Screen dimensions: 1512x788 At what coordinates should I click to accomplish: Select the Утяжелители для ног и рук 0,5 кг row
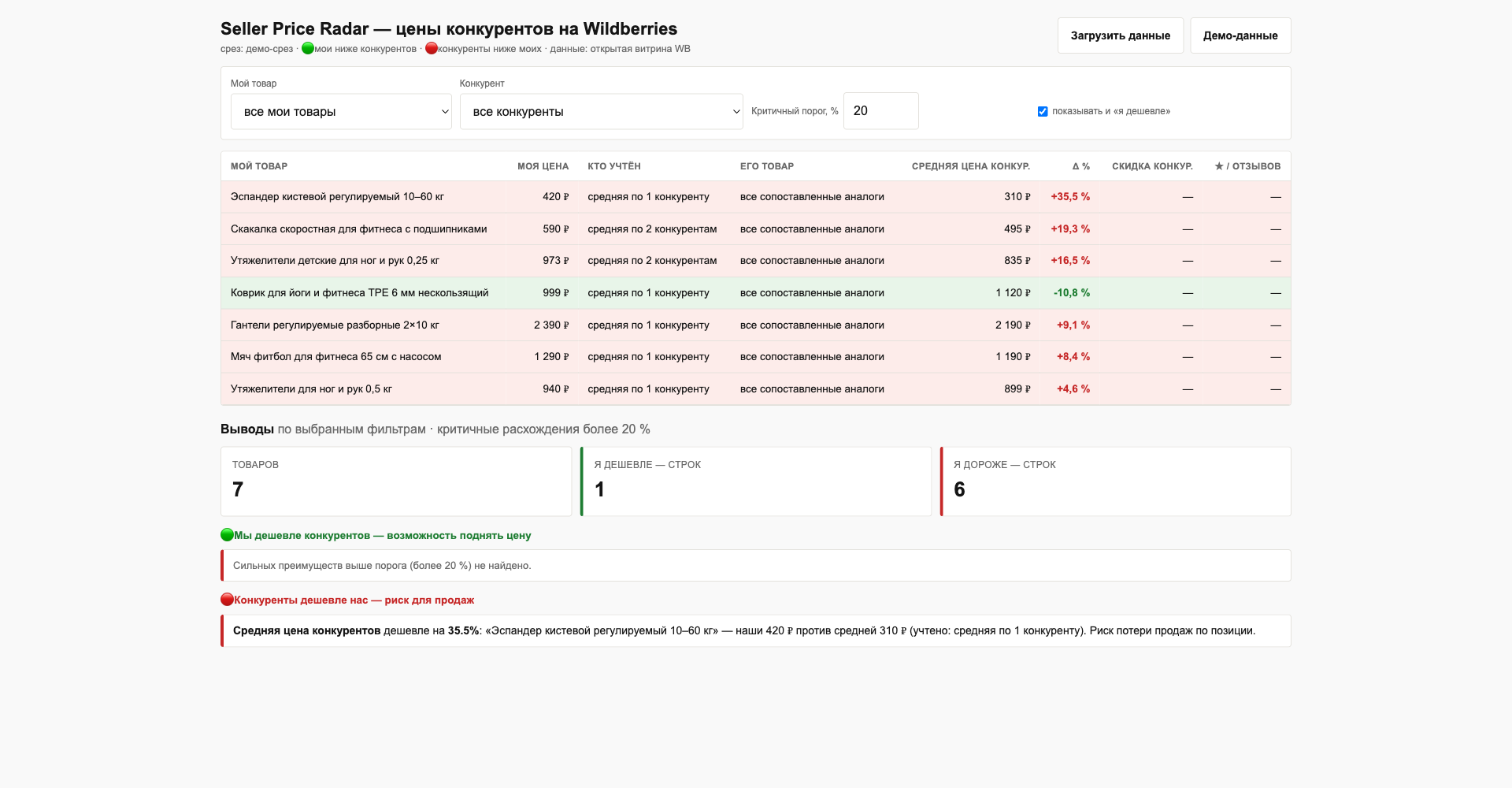[756, 389]
